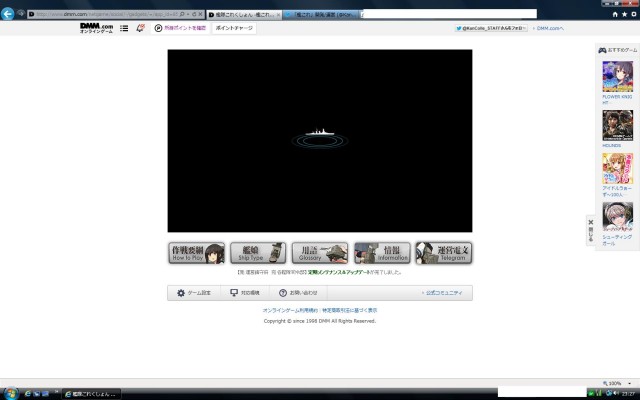Open browser Tools gear icon
Viewport: 640px width, 400px height.
pos(634,14)
